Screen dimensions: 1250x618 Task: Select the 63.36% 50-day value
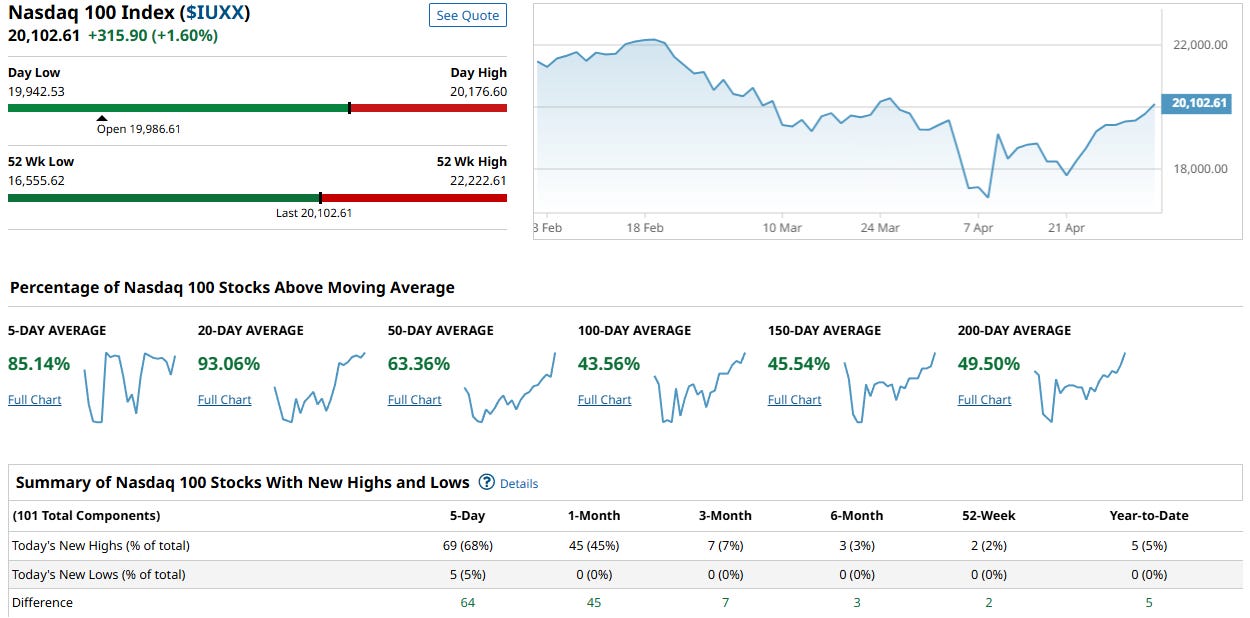(419, 364)
